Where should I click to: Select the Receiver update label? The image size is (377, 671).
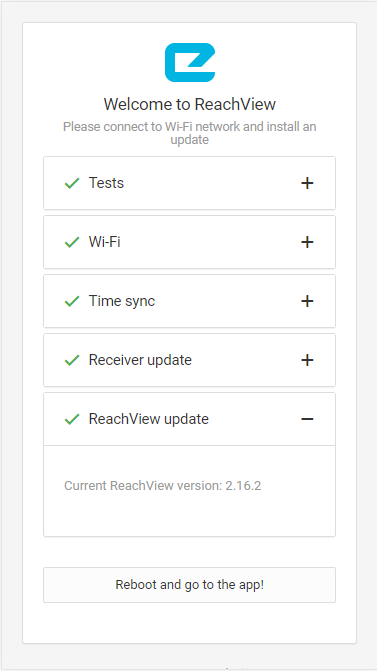tap(140, 360)
